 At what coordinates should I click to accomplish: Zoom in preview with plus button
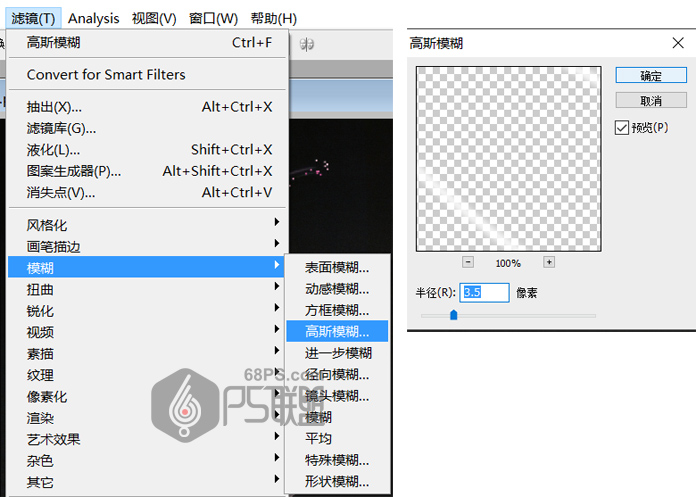pyautogui.click(x=549, y=262)
